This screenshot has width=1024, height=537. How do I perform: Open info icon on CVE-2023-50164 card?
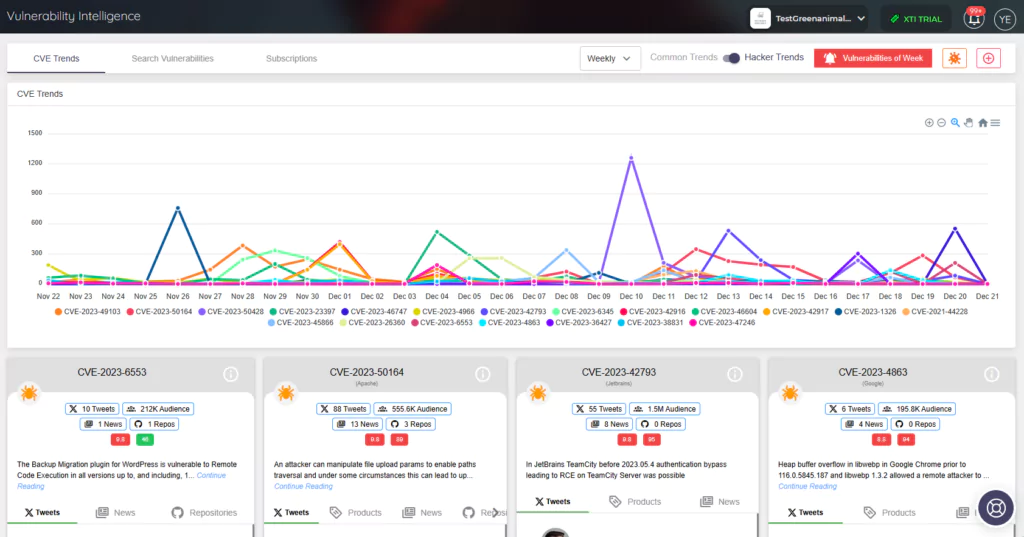[x=483, y=374]
